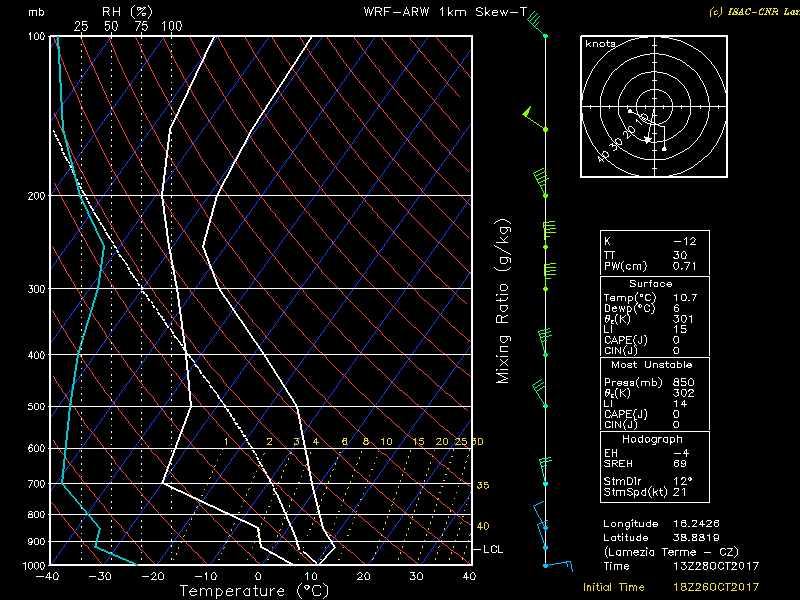This screenshot has height=600, width=800.
Task: Click the "mb" pressure unit label
Action: click(x=36, y=12)
